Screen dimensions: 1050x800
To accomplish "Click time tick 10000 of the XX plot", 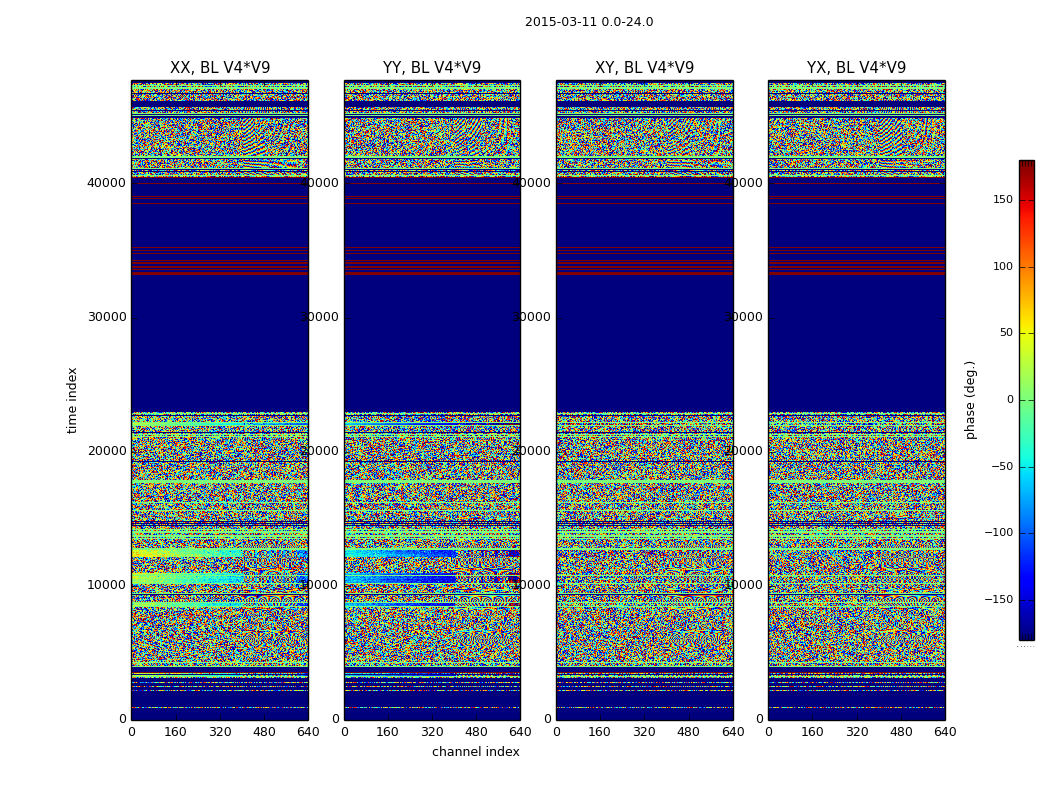I will (106, 584).
